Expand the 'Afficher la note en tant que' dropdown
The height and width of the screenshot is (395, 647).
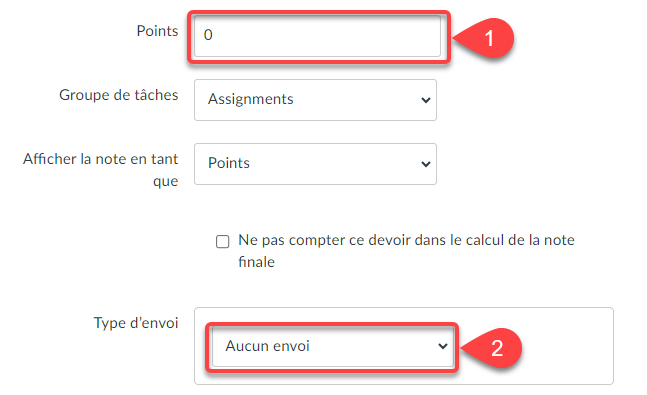pos(315,164)
